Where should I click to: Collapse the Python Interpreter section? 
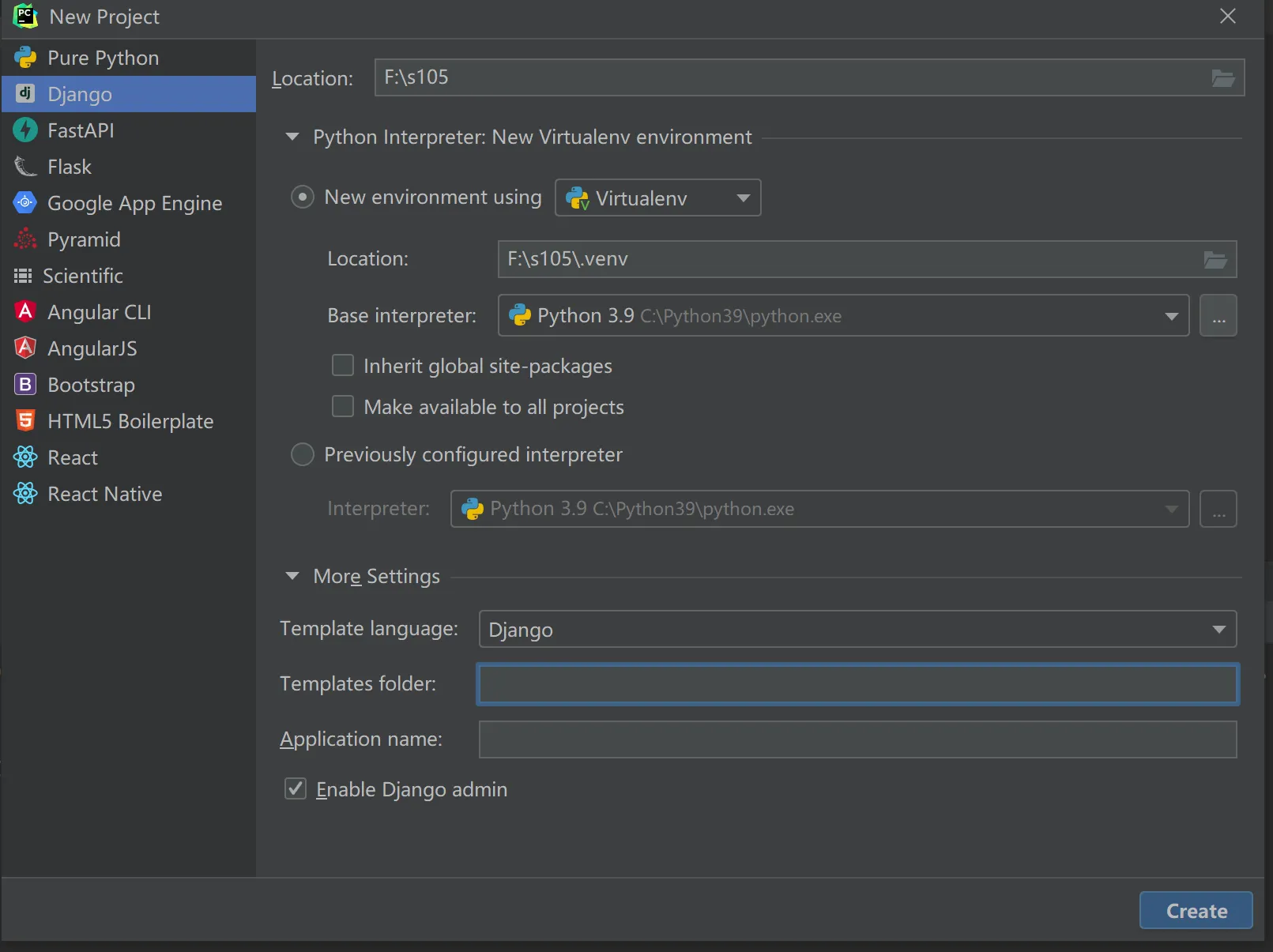tap(292, 137)
